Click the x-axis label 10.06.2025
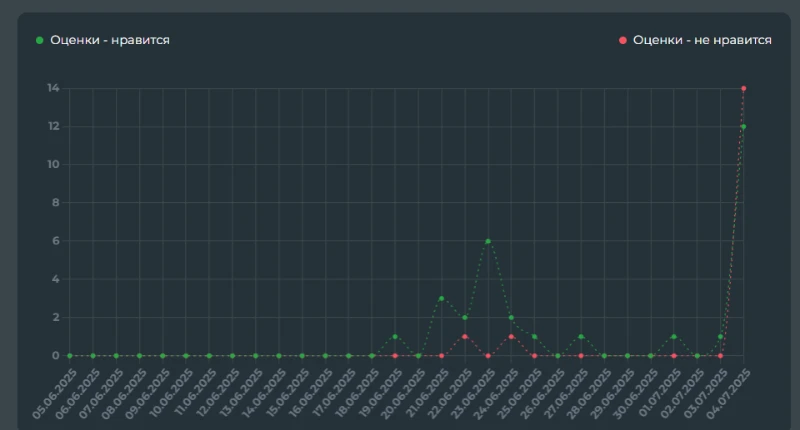800x430 pixels. (171, 394)
